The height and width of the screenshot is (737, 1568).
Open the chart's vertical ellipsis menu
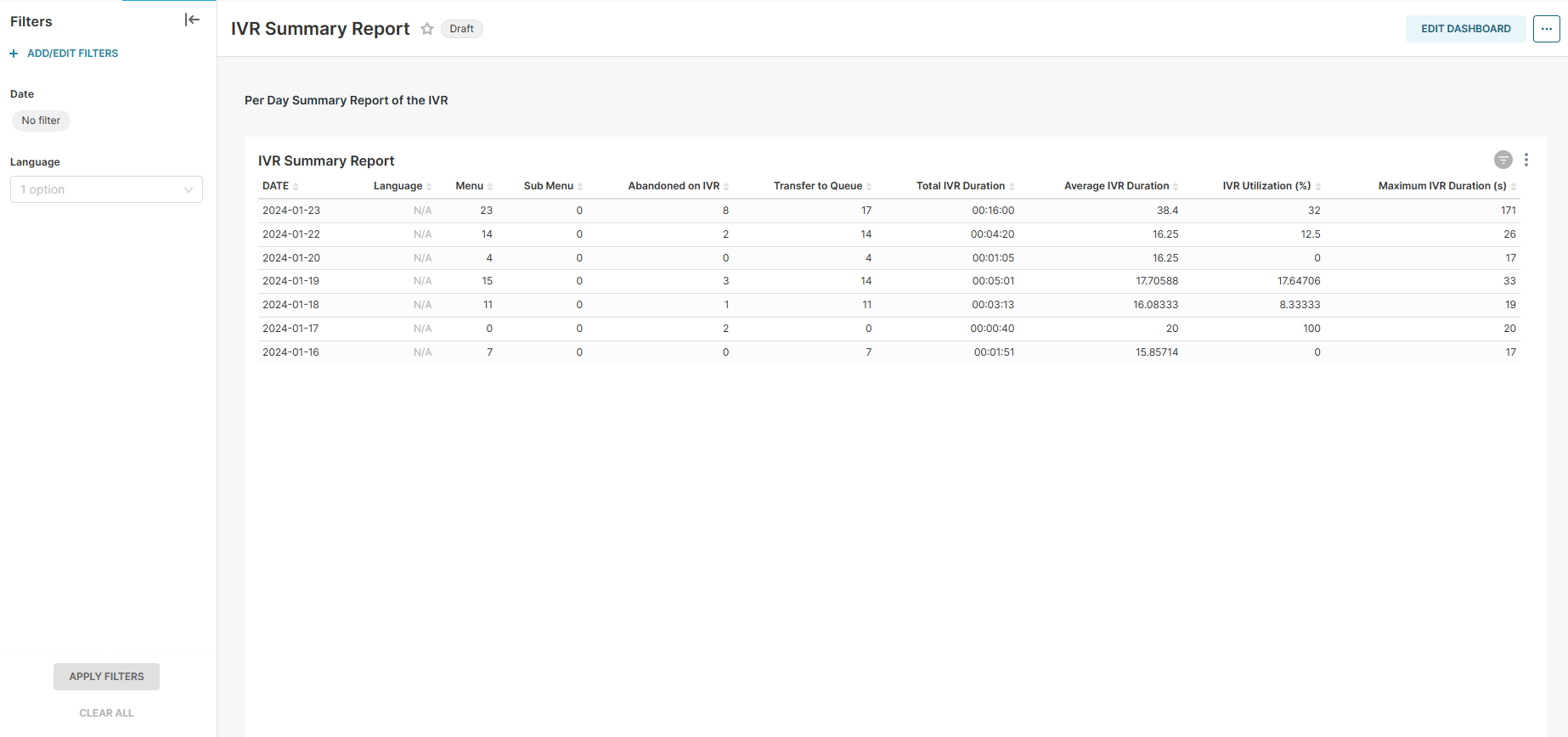(x=1526, y=160)
